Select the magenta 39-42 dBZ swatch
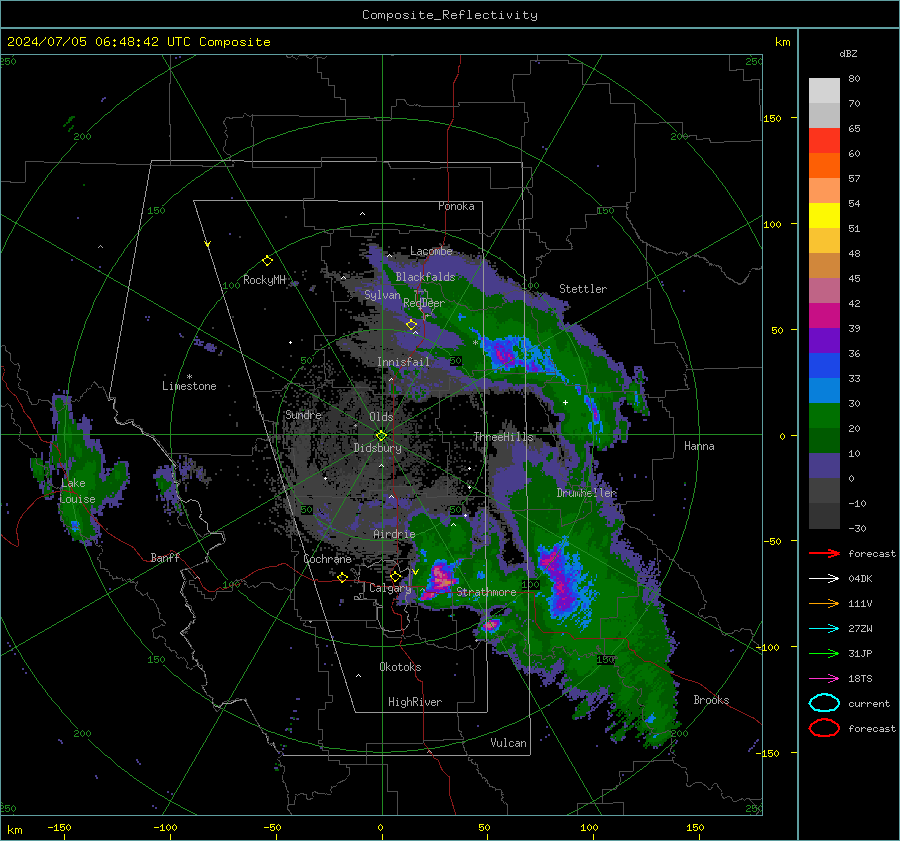Screen dimensions: 900x841 click(824, 316)
